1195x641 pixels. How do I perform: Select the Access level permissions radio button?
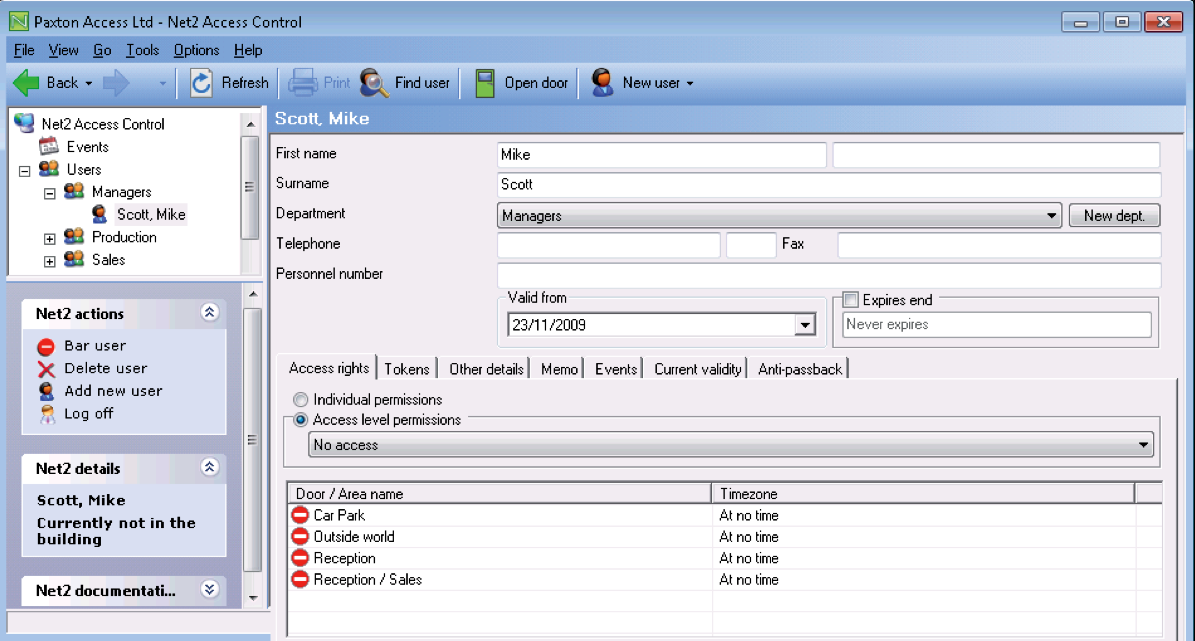(x=300, y=420)
